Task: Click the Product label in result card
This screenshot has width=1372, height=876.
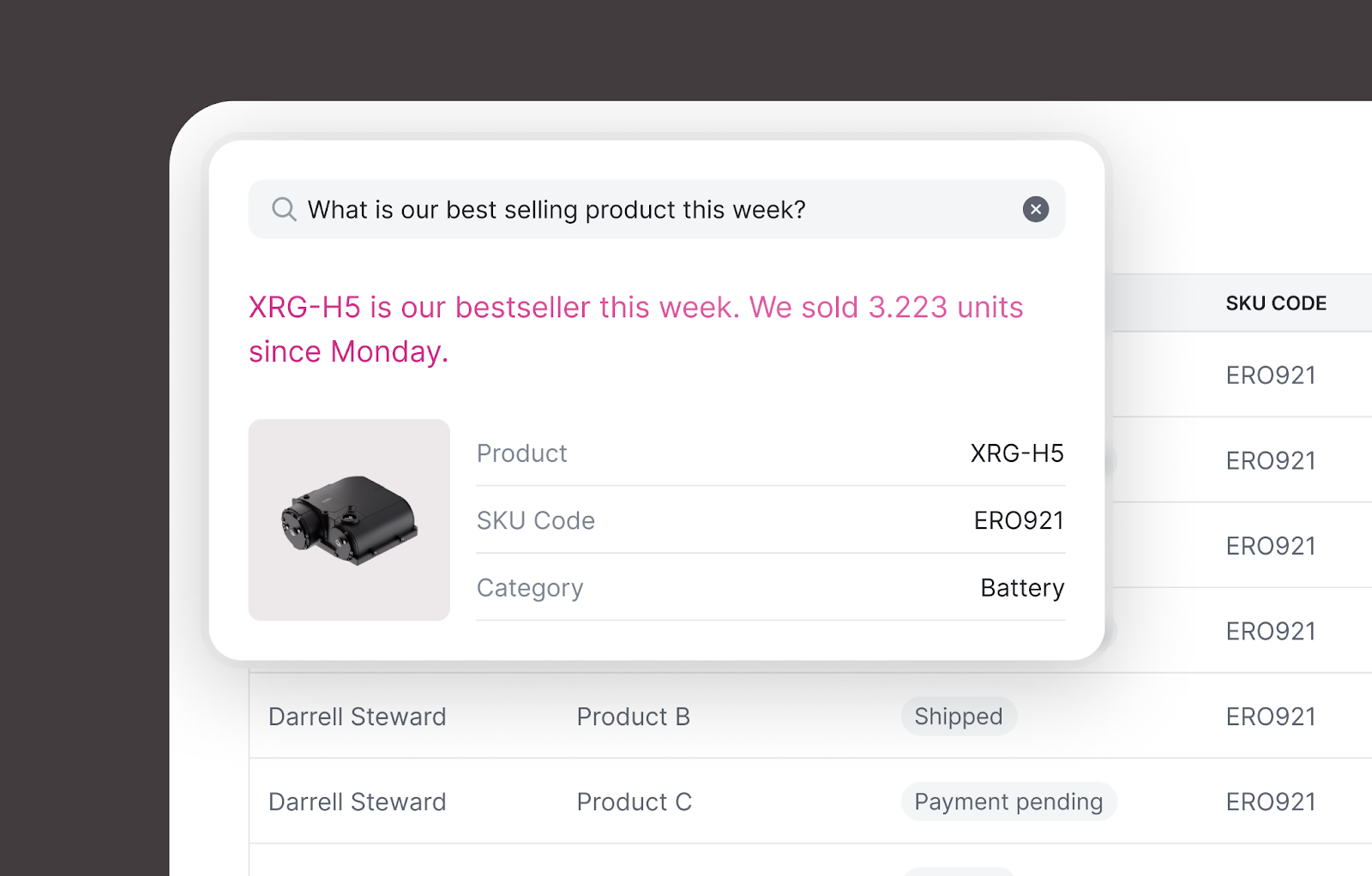Action: tap(521, 453)
